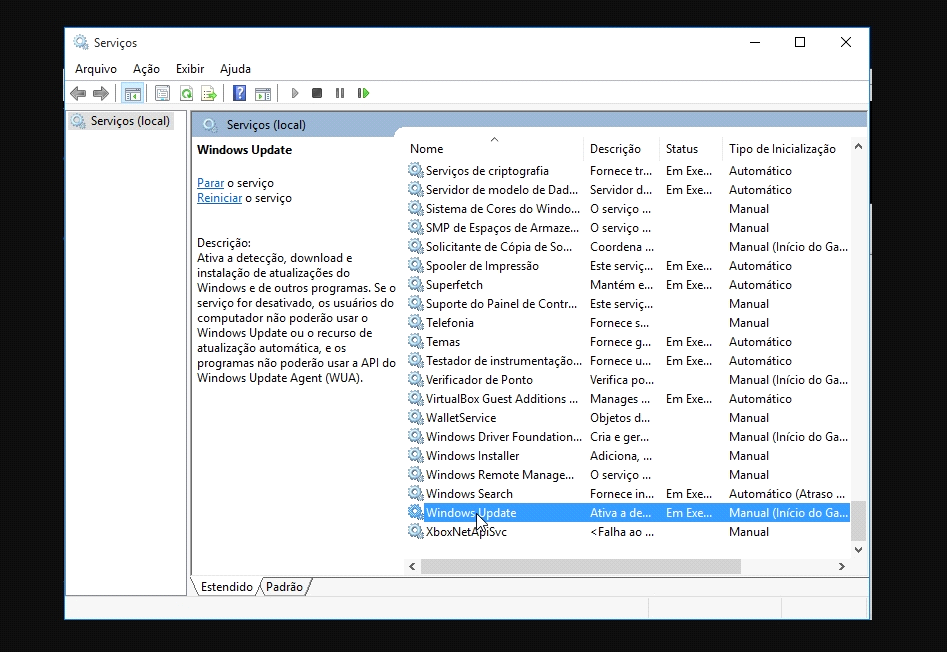
Task: Start service with the play icon
Action: point(295,93)
